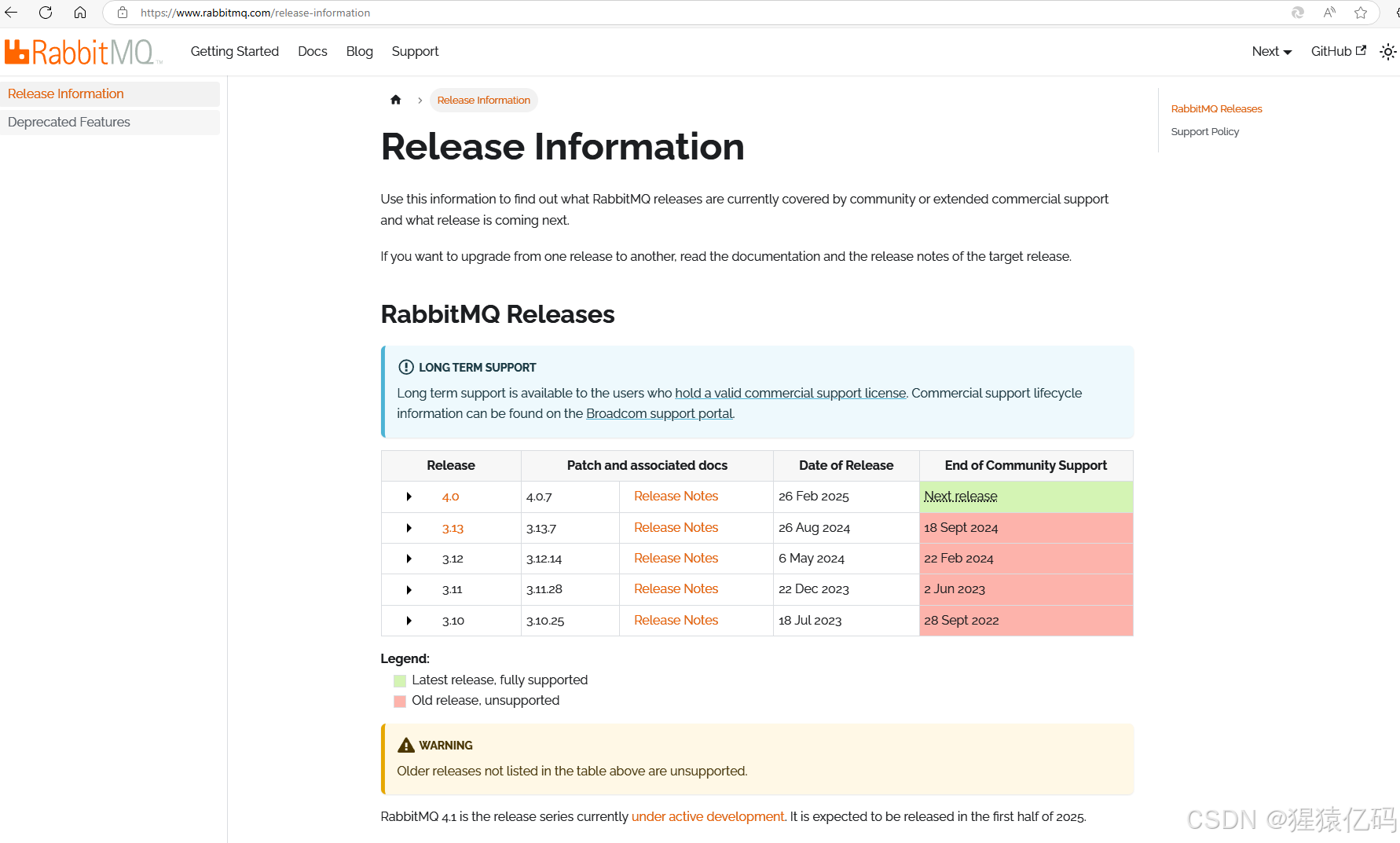Select Deprecated Features in the sidebar

click(68, 122)
